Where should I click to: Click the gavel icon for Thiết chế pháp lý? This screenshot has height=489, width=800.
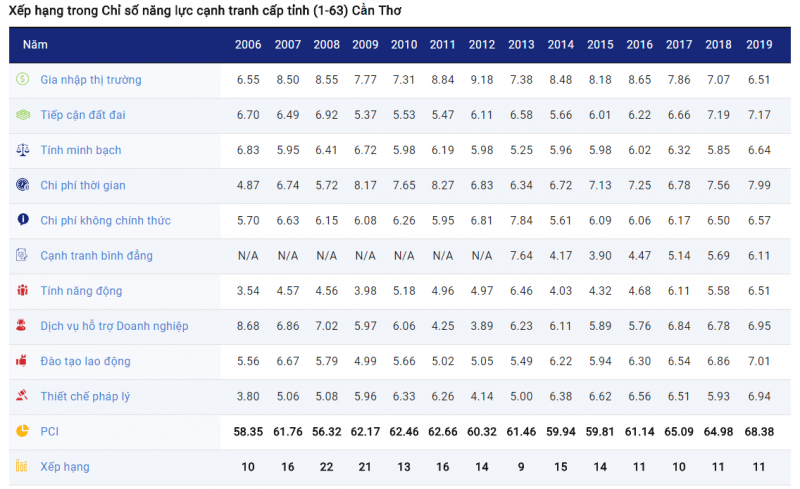pyautogui.click(x=22, y=396)
